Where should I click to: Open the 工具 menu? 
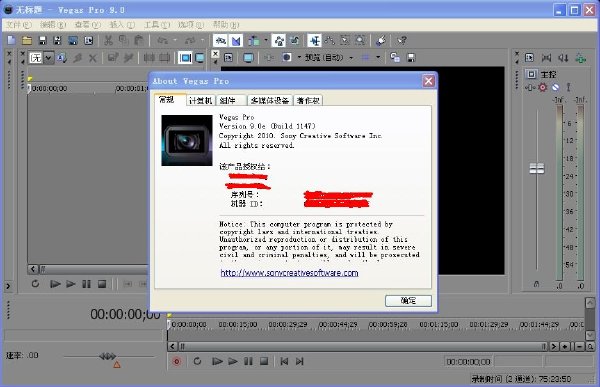click(x=157, y=25)
